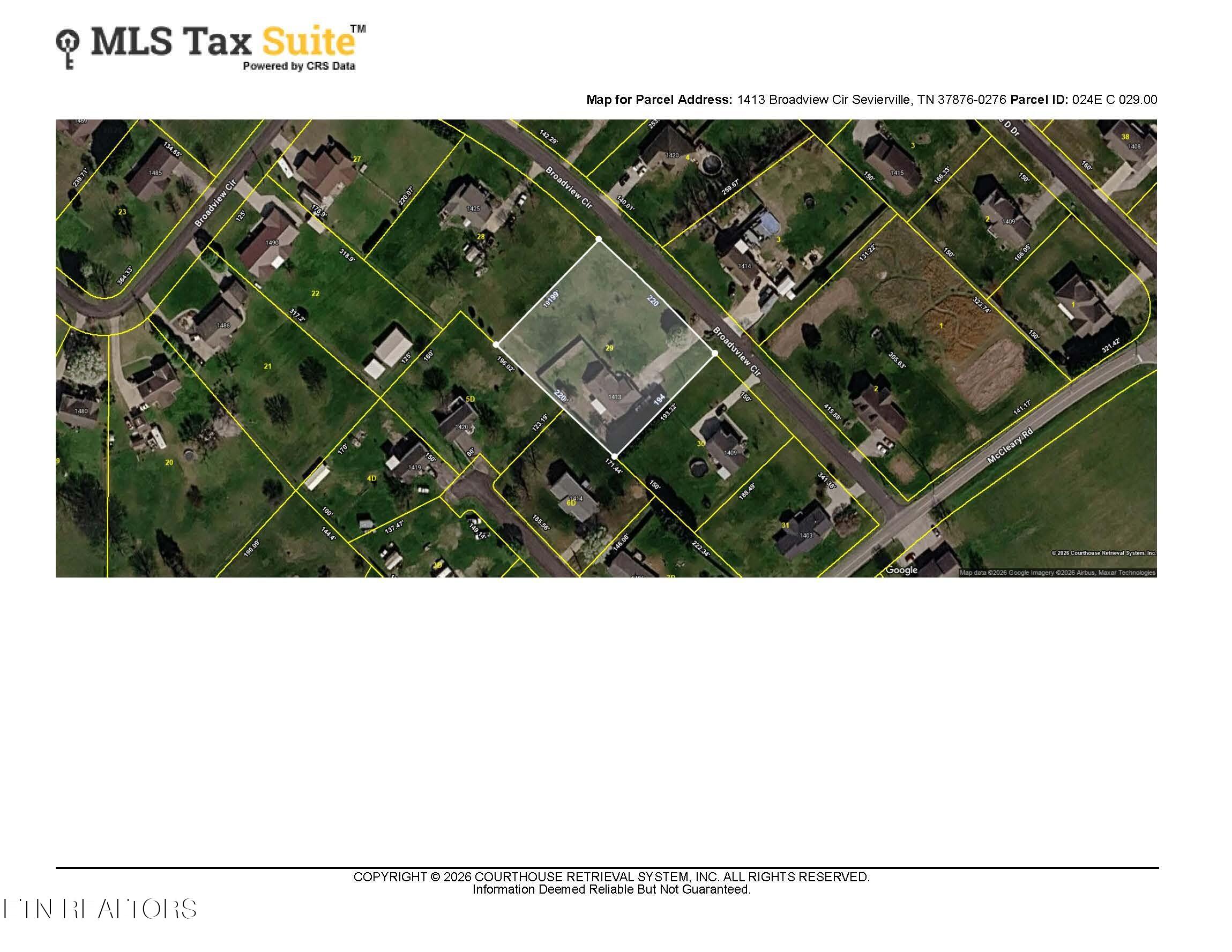
Task: Click the east corner vertex dot of parcel 29
Action: click(x=715, y=353)
